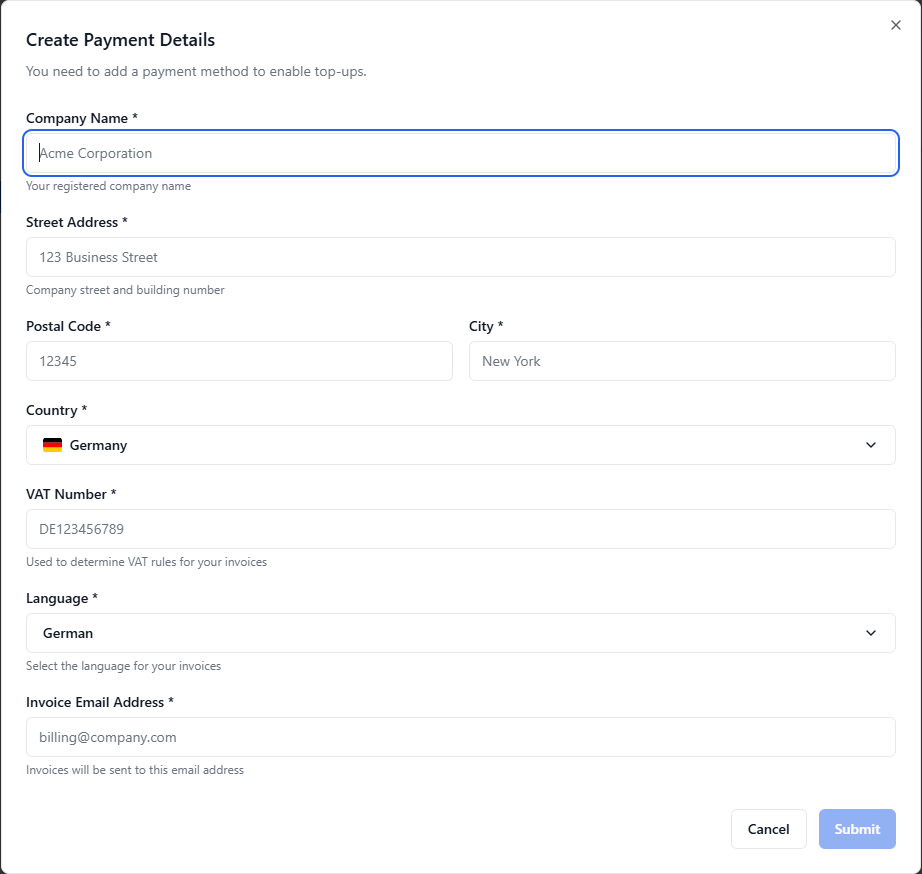922x874 pixels.
Task: Open the Country dropdown showing Germany
Action: [460, 445]
